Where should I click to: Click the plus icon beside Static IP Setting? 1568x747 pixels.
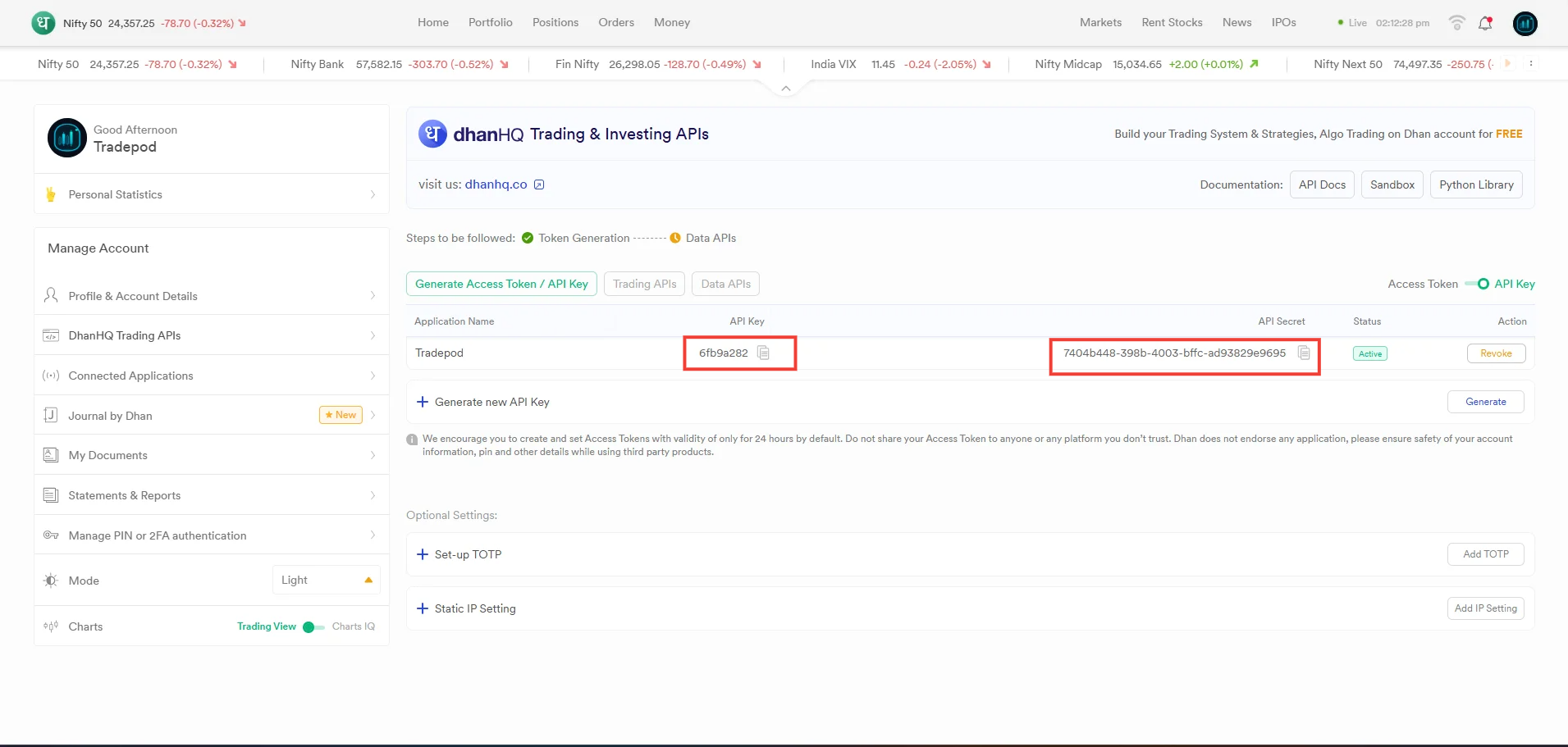pos(423,608)
